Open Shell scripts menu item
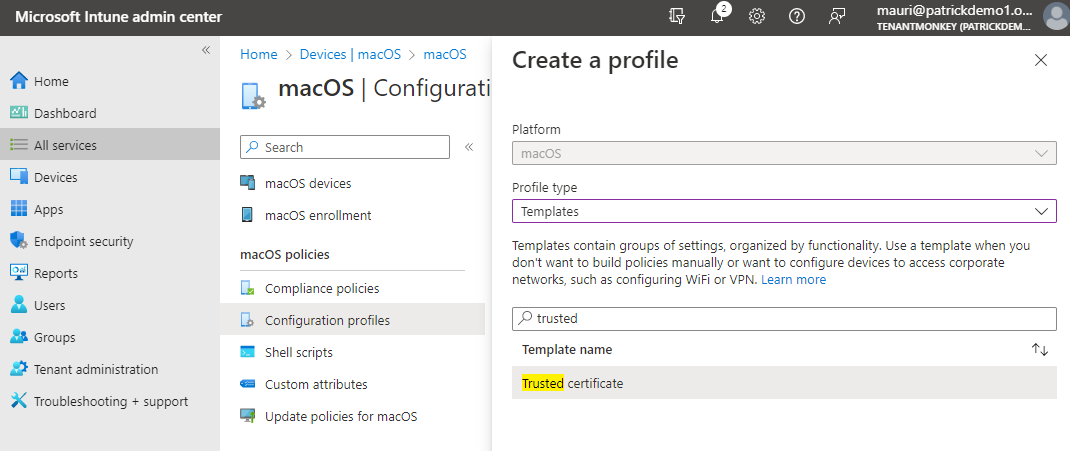Screen dimensions: 1070x451 point(298,352)
